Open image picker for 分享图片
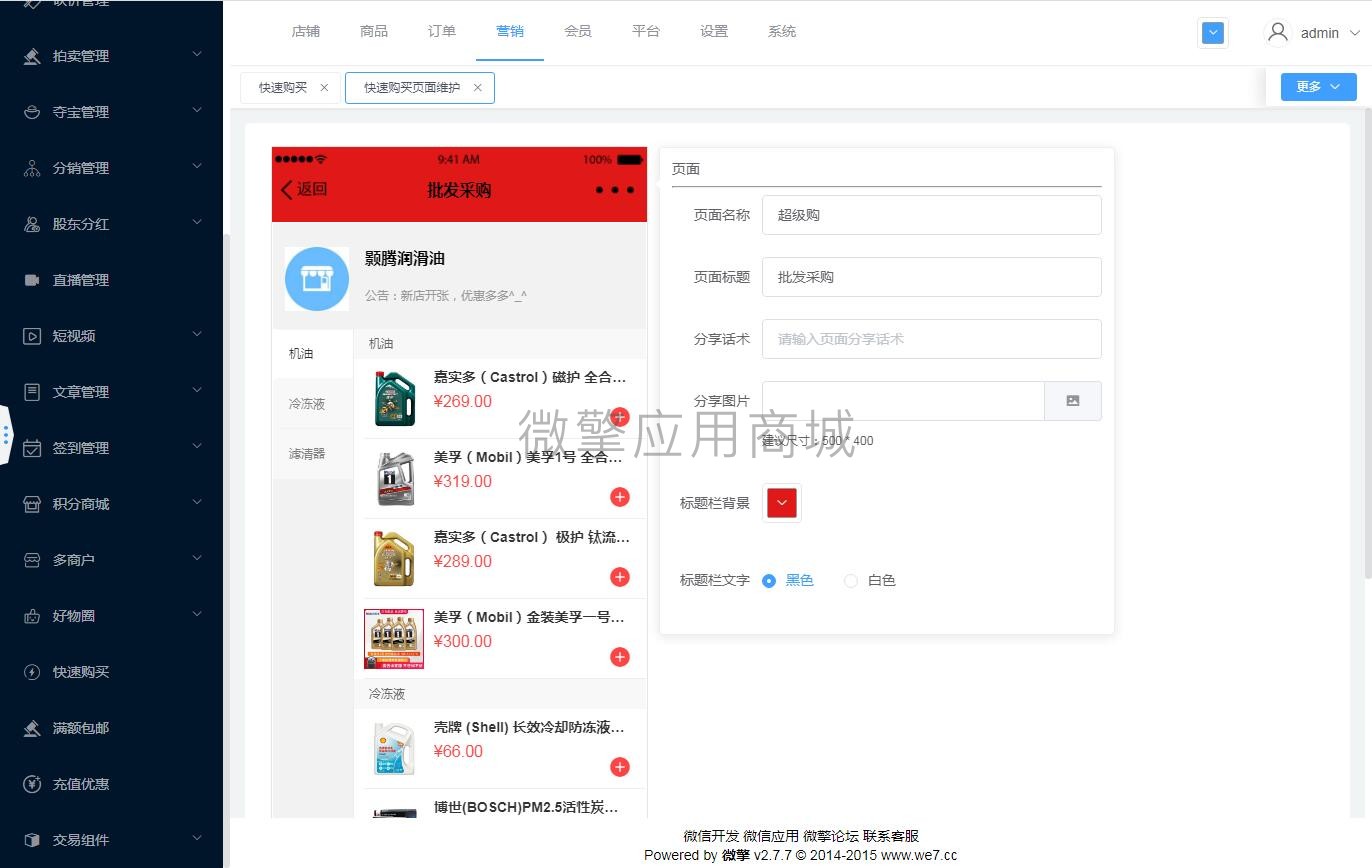Screen dimensions: 1372x868 pos(1073,401)
